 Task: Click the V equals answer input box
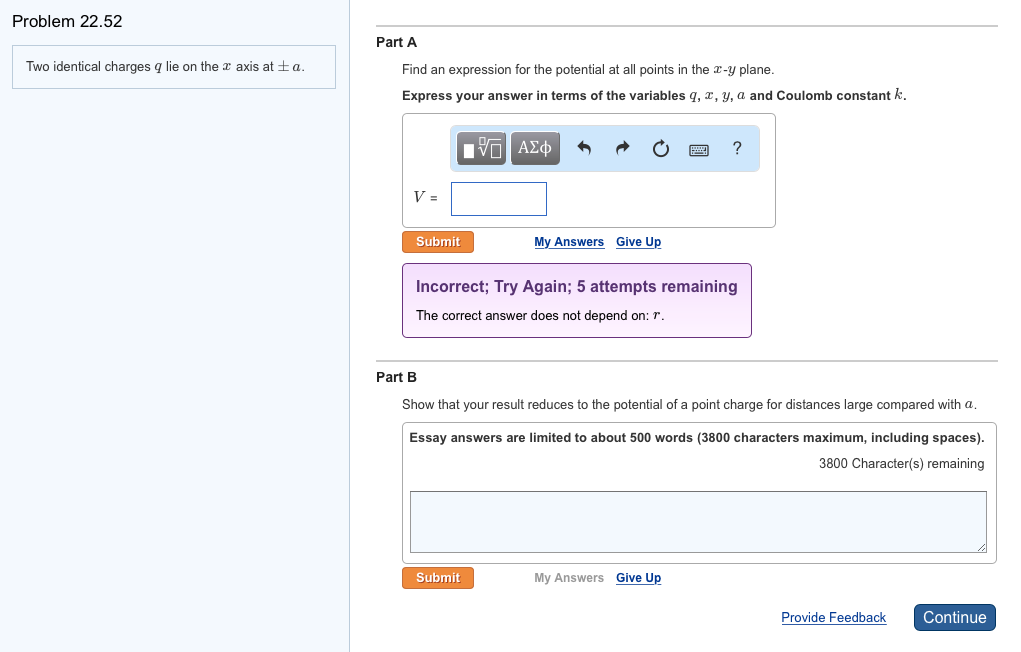click(498, 198)
